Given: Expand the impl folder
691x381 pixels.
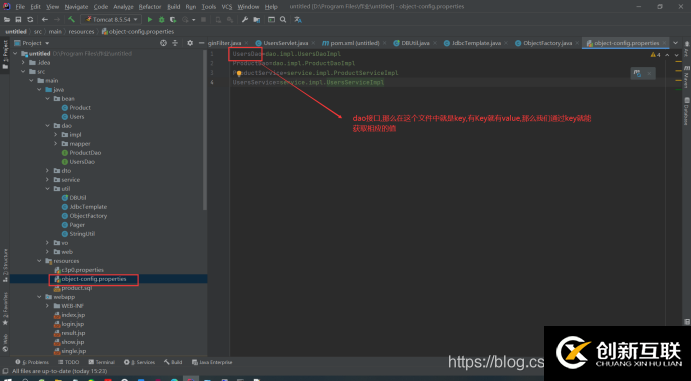Looking at the screenshot, I should point(56,135).
